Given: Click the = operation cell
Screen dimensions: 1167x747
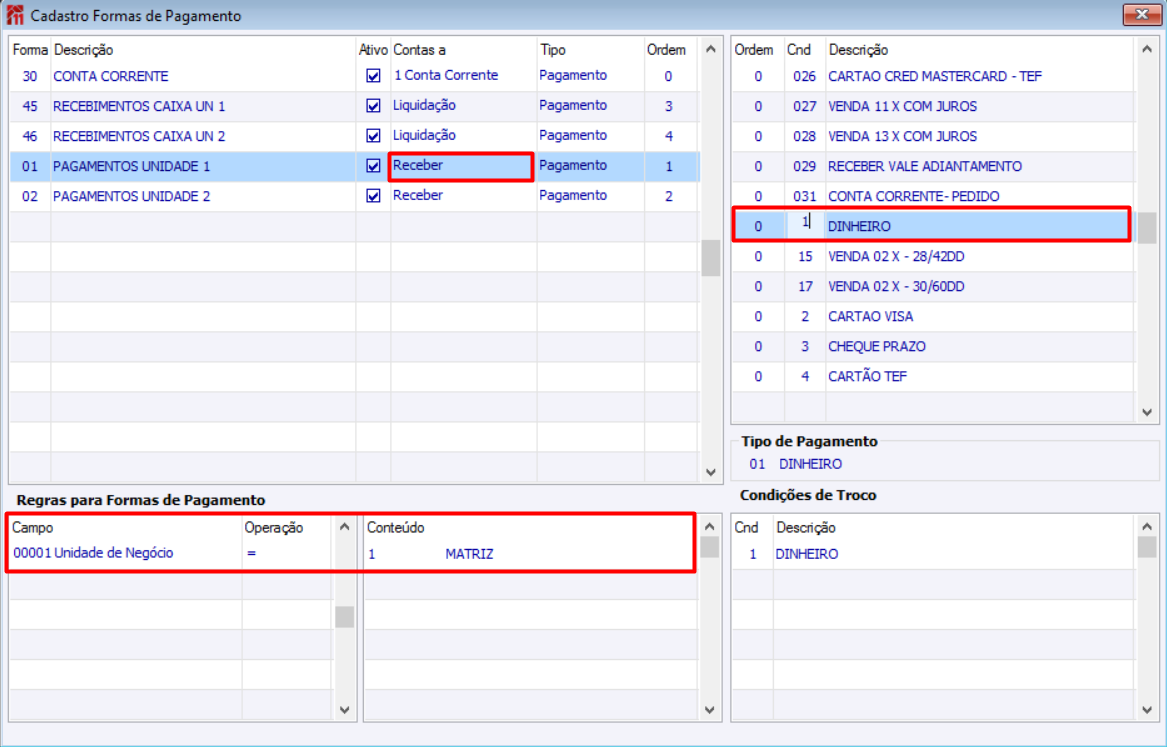Looking at the screenshot, I should coord(252,553).
